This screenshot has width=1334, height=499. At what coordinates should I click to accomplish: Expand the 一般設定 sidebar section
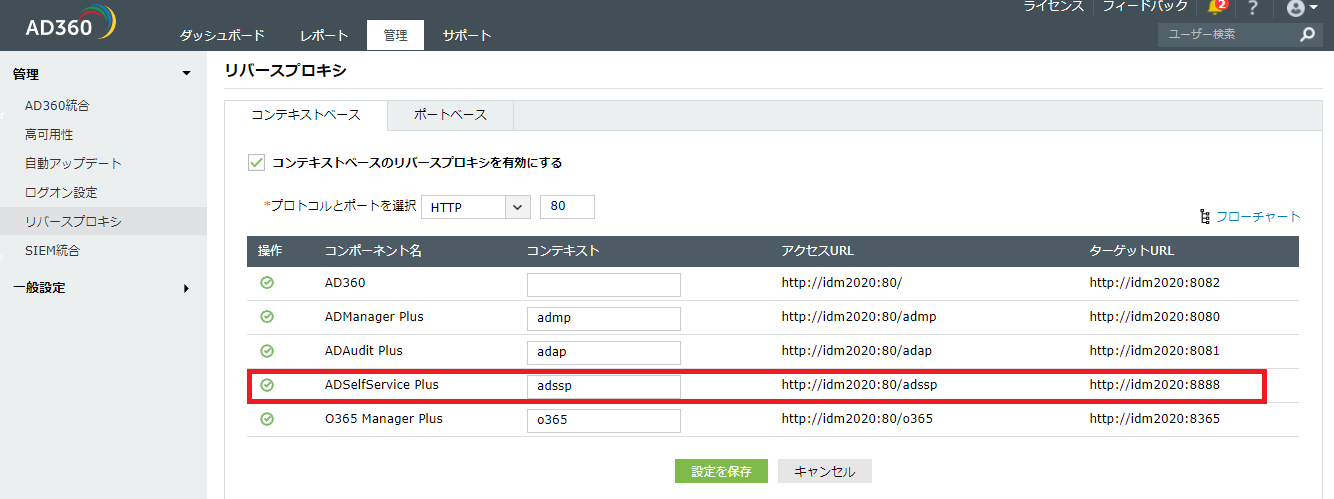tap(186, 288)
